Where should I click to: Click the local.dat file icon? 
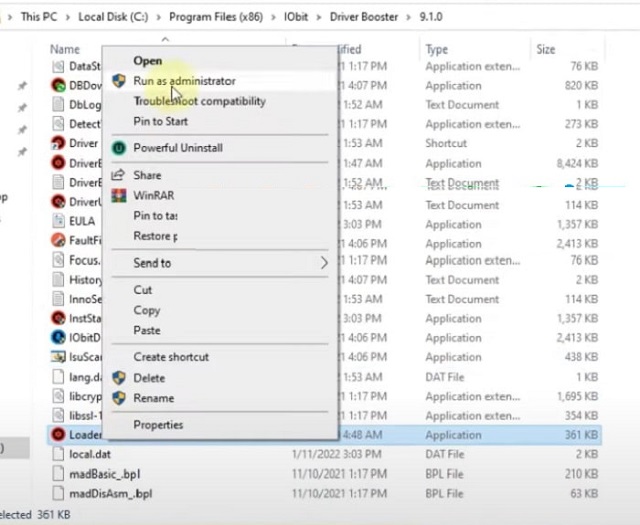58,455
